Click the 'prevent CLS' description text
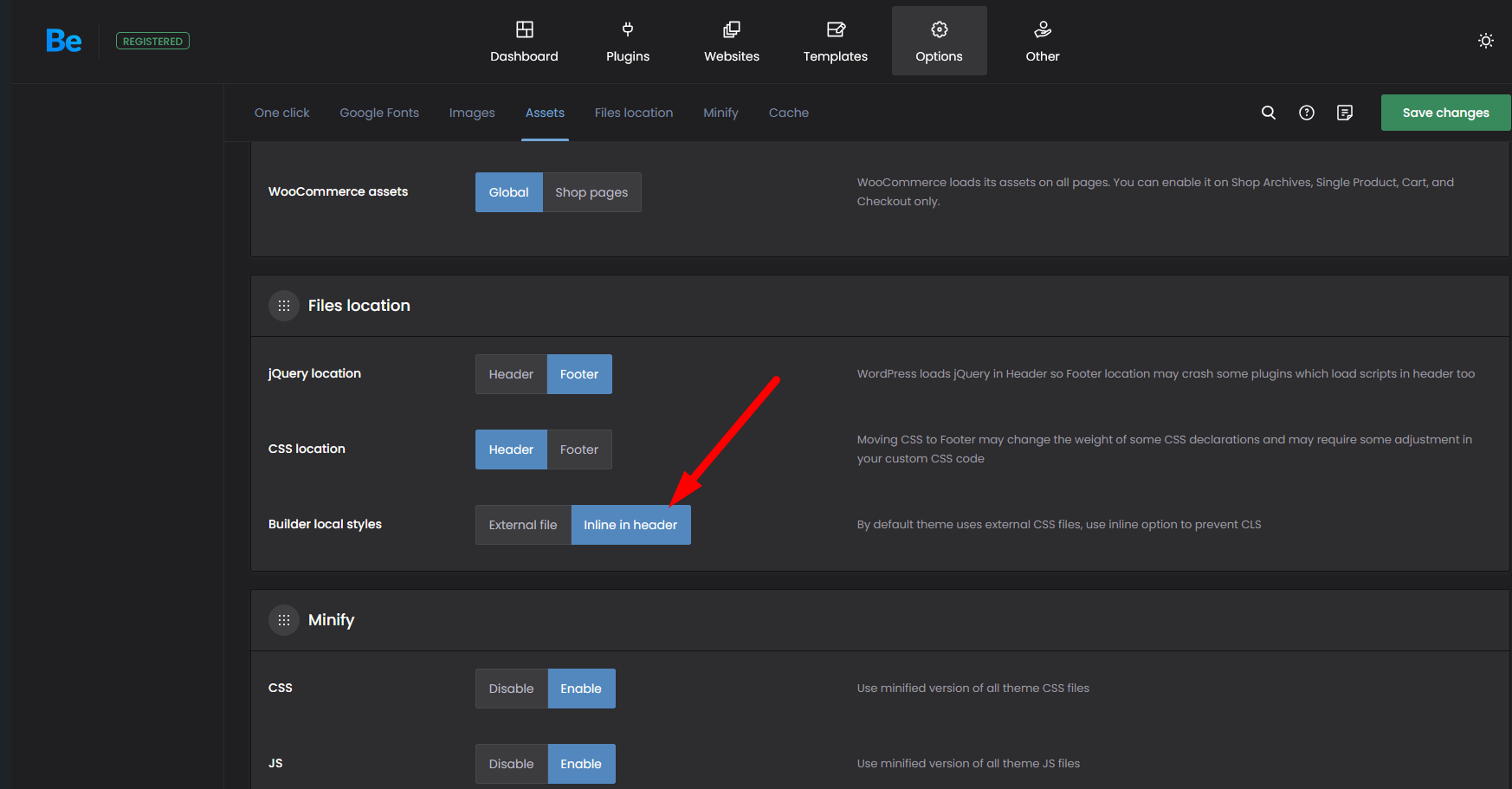The height and width of the screenshot is (789, 1512). coord(1059,524)
